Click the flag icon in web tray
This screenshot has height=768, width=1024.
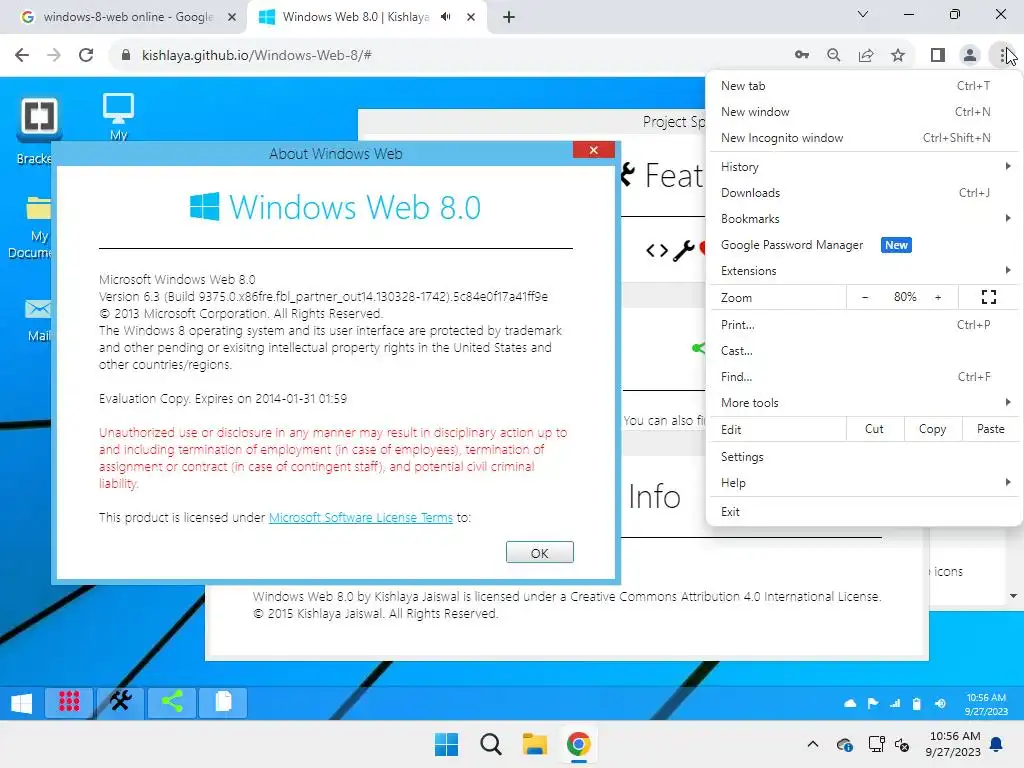[x=872, y=703]
